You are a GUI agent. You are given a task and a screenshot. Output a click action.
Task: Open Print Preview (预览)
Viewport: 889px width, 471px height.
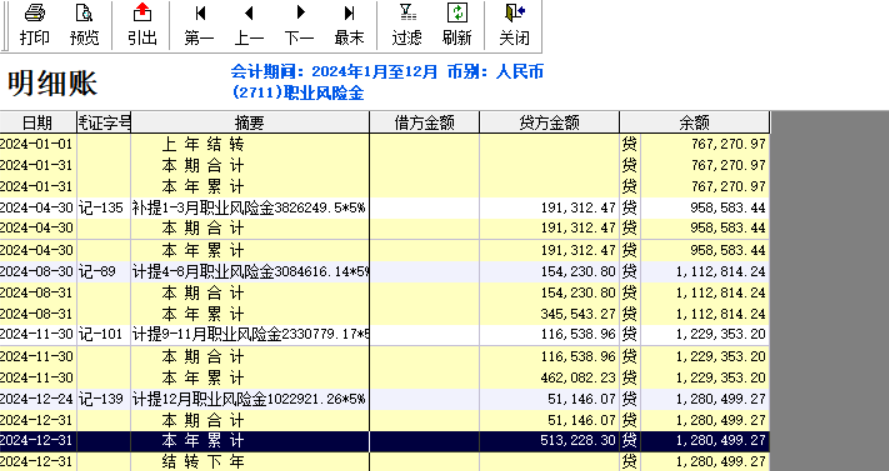84,25
